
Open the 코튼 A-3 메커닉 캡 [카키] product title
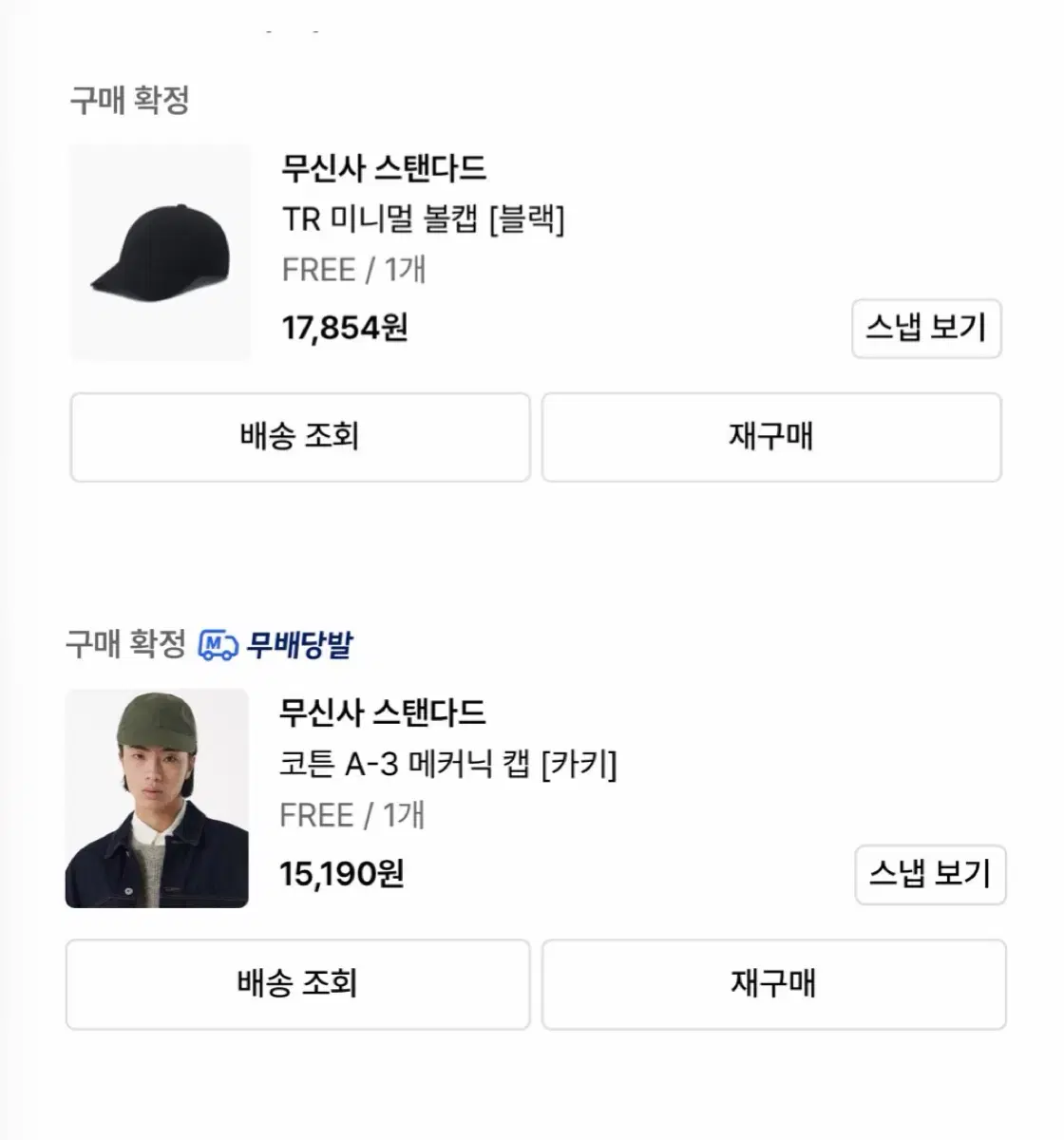[x=447, y=765]
